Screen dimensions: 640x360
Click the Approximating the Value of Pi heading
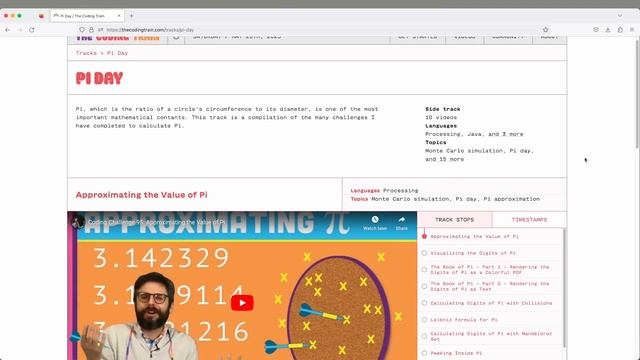(x=141, y=195)
